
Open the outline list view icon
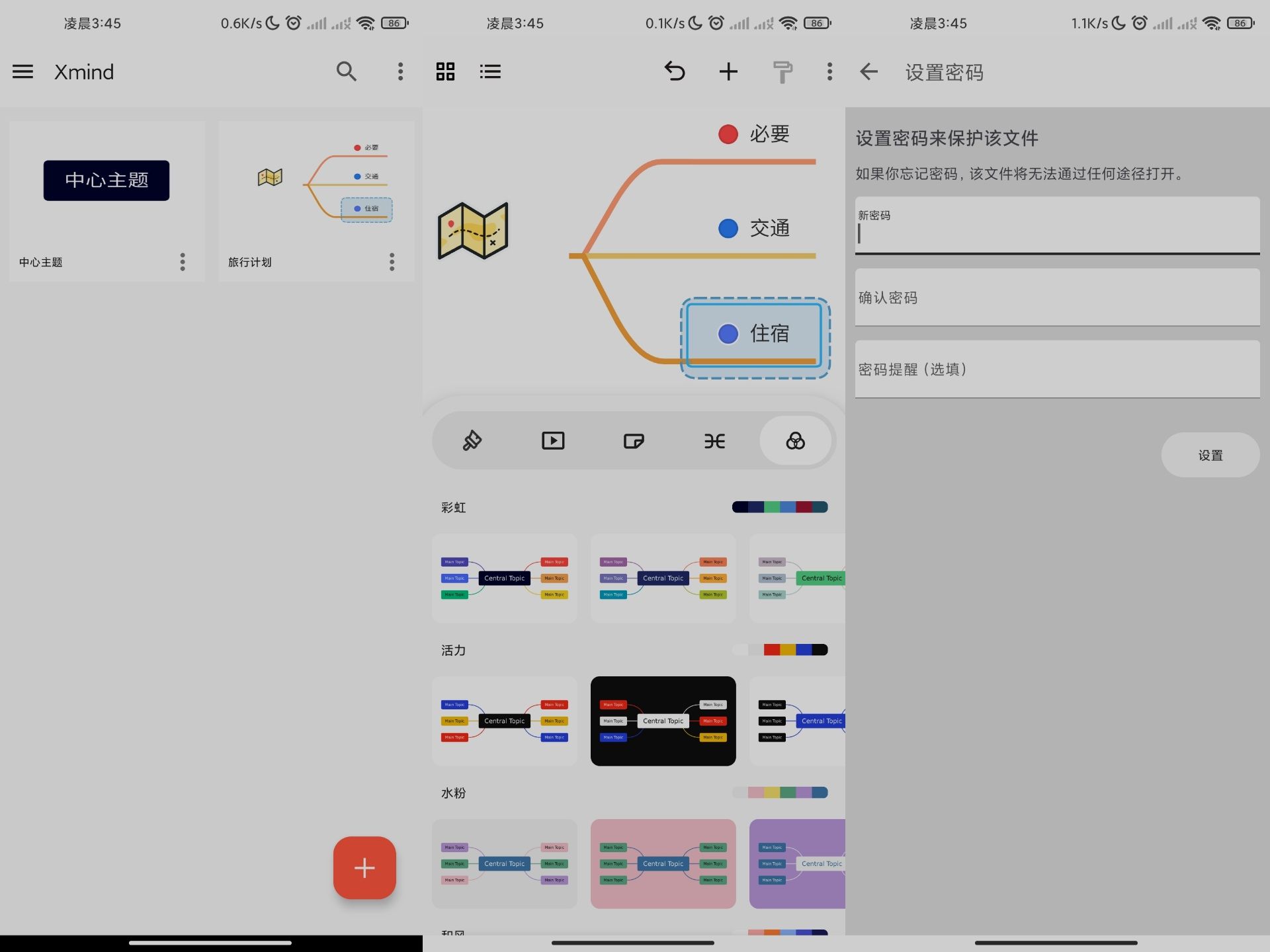click(x=490, y=71)
